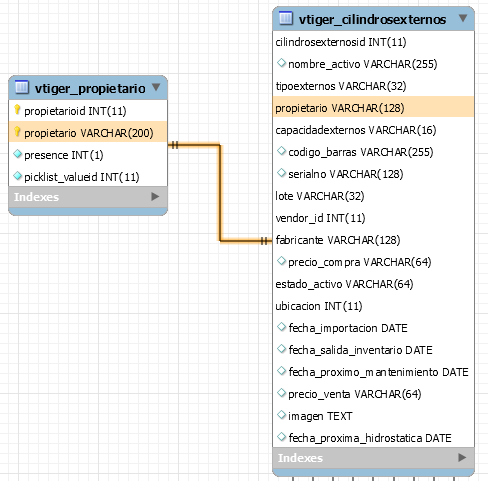Select the relationship line between tables

(220, 193)
